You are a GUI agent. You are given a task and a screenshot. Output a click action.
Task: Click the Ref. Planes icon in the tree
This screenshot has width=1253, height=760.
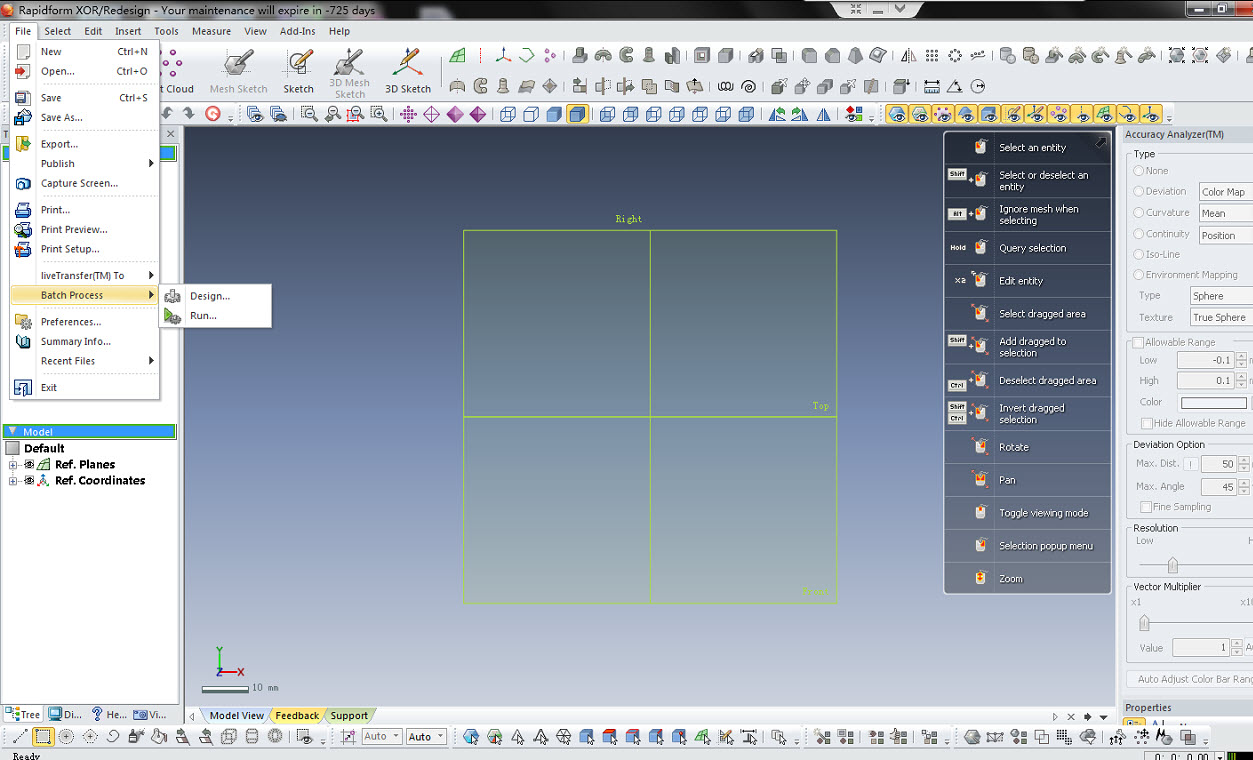point(44,465)
